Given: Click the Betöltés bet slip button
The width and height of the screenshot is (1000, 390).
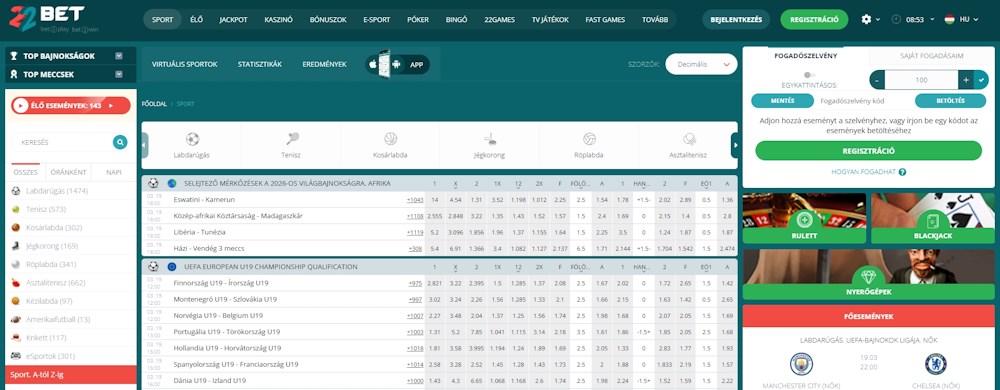Looking at the screenshot, I should pyautogui.click(x=950, y=101).
